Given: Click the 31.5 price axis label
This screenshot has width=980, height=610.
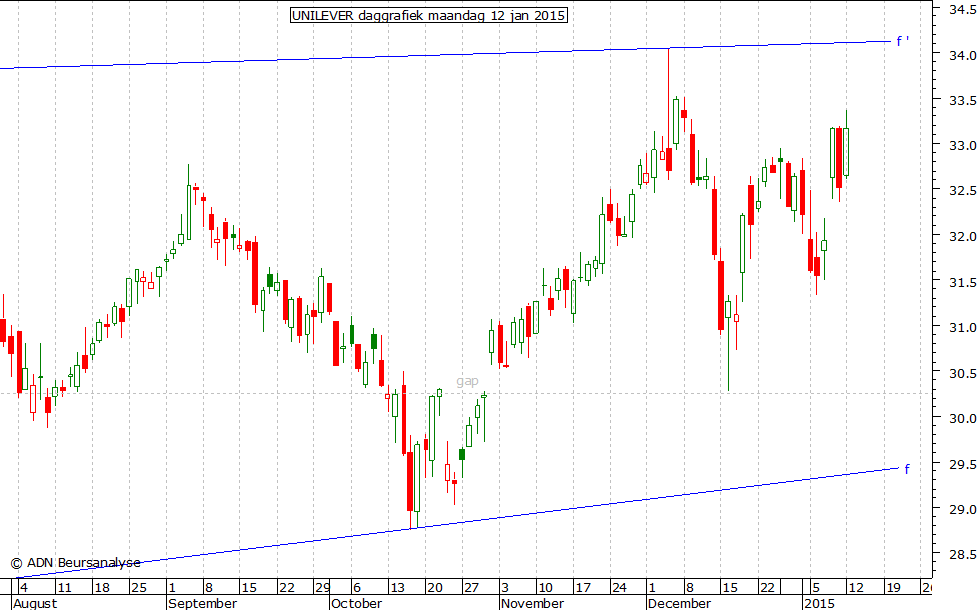Looking at the screenshot, I should (x=962, y=282).
